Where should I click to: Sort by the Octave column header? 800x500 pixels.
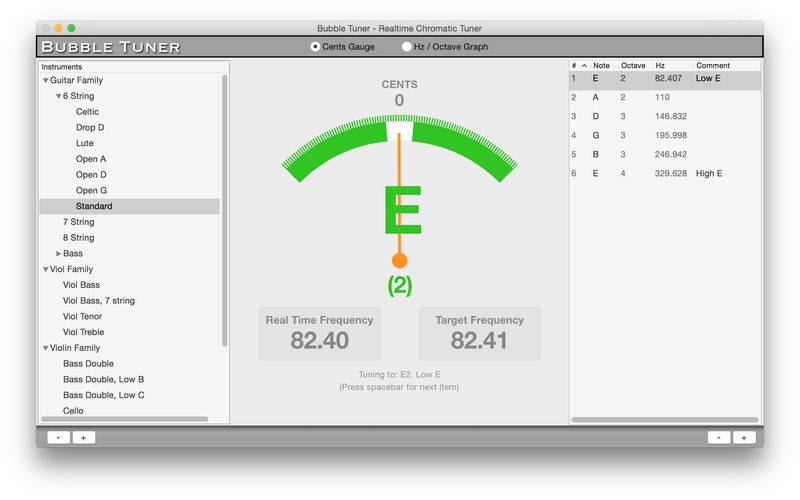pyautogui.click(x=633, y=66)
